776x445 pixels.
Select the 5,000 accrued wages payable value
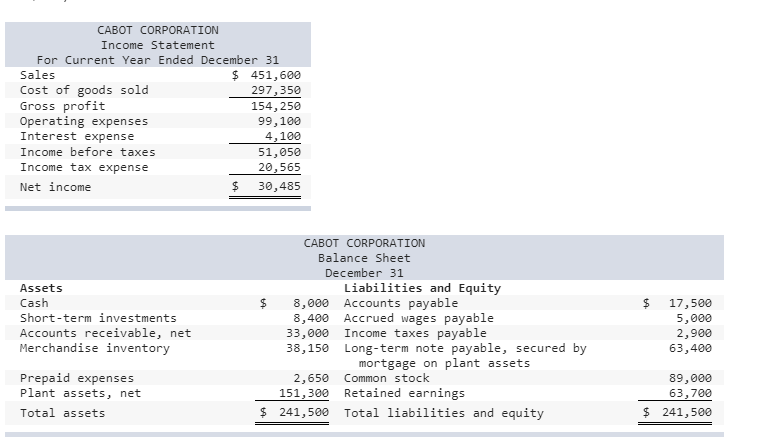click(x=694, y=318)
